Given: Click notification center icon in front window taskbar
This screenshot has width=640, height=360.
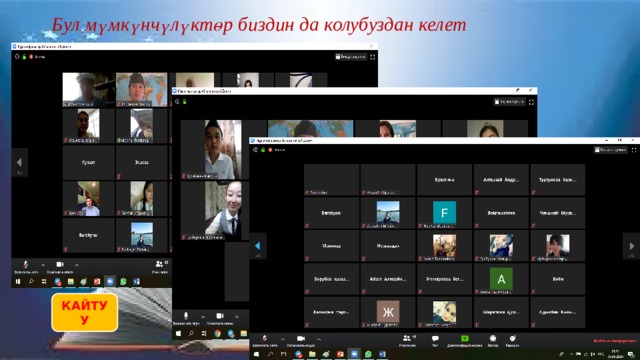Looking at the screenshot, I should (631, 354).
